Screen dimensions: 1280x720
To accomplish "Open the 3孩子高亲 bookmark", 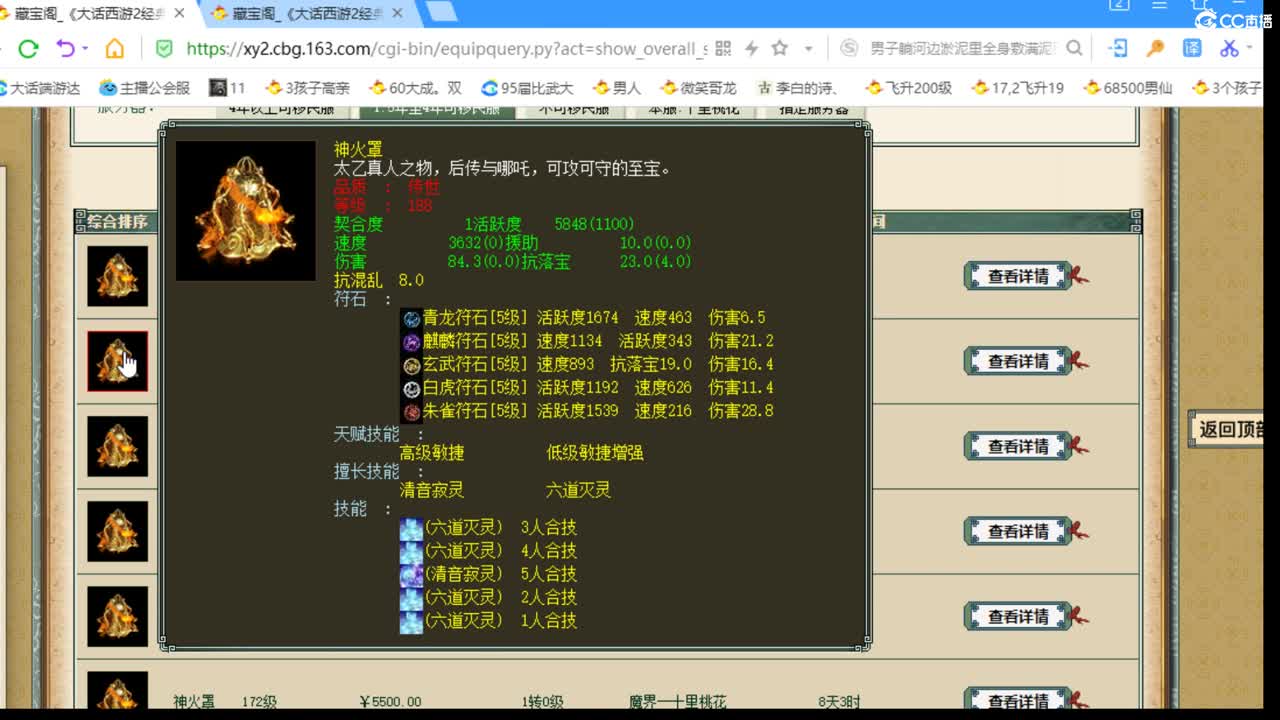I will pyautogui.click(x=308, y=88).
